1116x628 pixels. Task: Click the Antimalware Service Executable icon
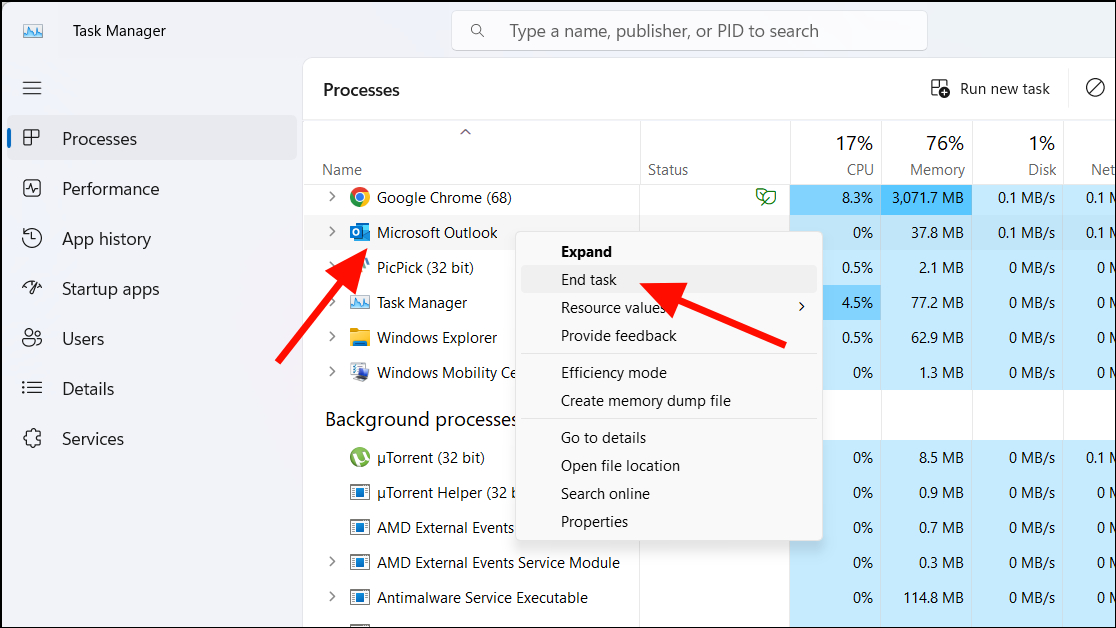tap(360, 597)
